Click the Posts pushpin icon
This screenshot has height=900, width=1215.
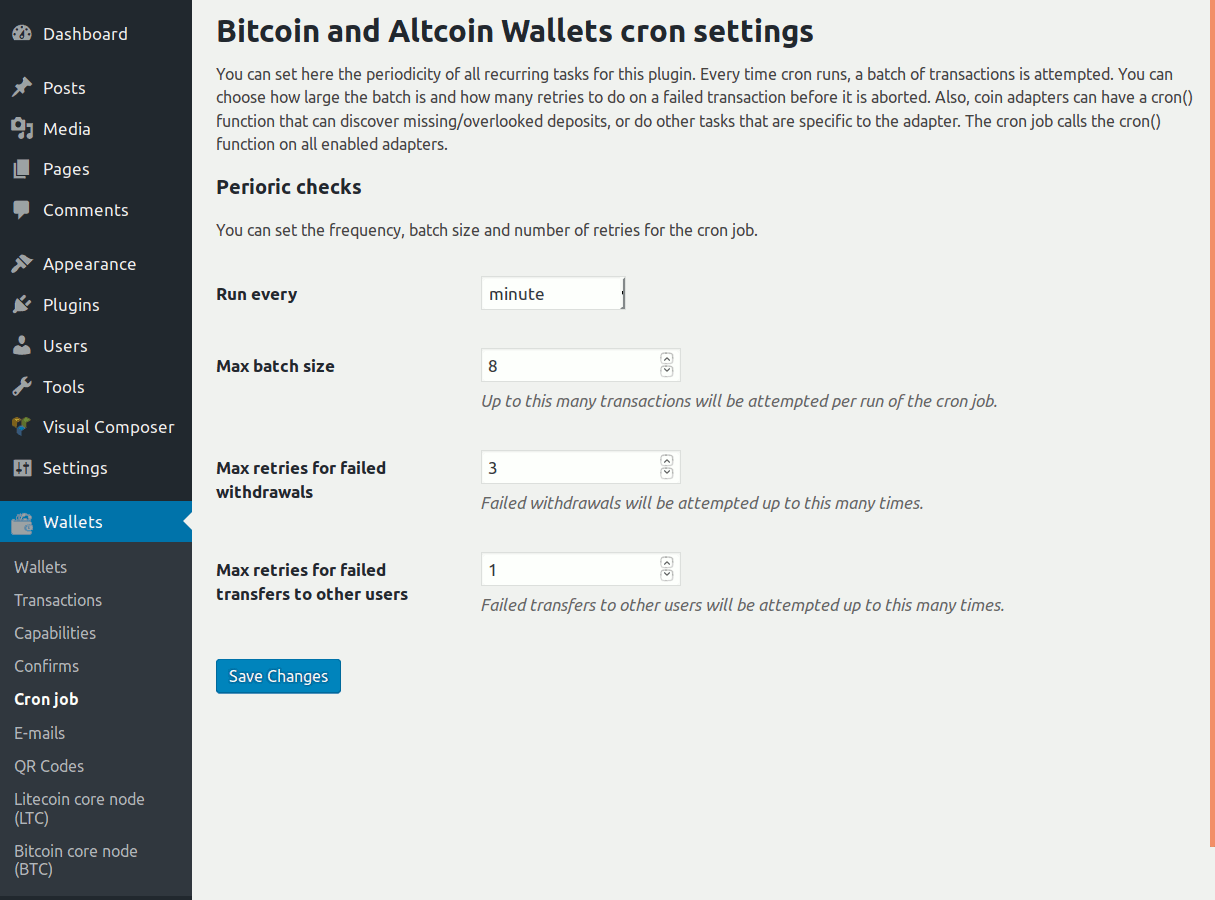coord(22,88)
